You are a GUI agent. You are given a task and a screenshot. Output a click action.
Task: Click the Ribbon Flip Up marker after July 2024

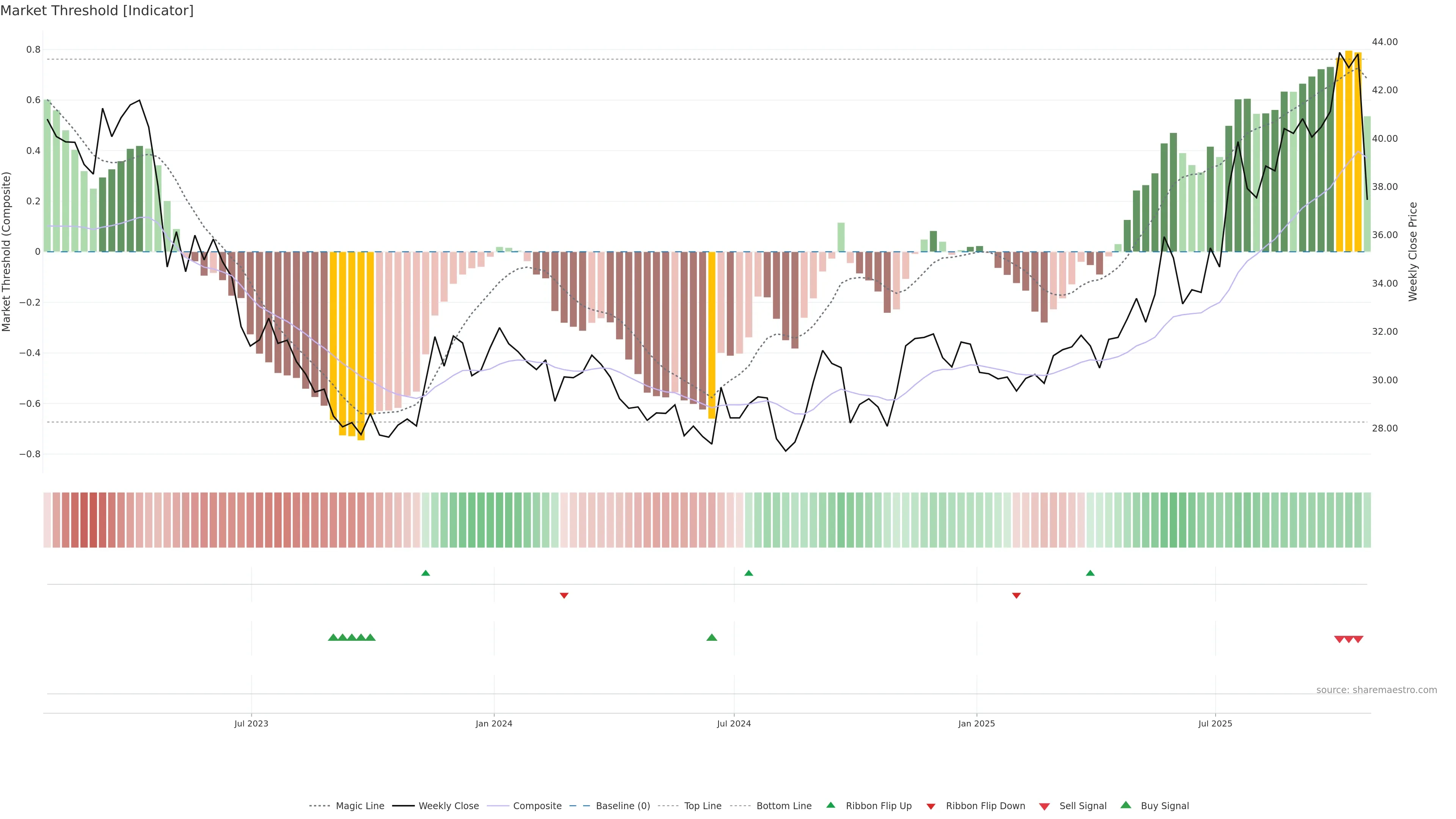click(749, 573)
